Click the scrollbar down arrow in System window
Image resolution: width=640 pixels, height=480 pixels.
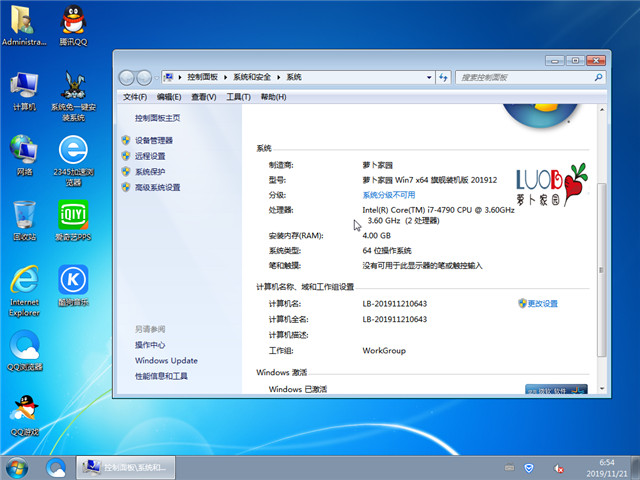tap(602, 389)
